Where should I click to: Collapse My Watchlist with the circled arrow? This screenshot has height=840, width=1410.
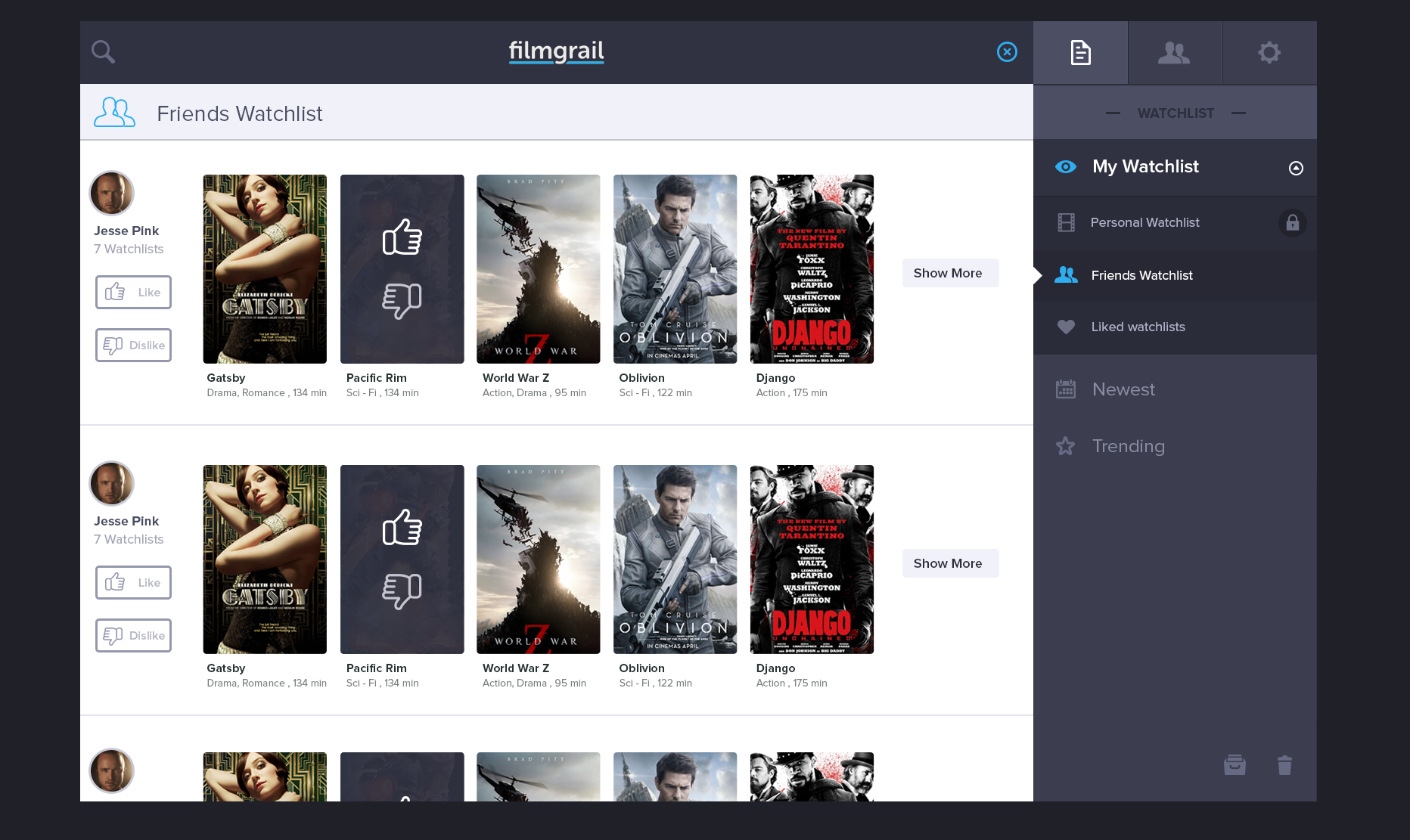tap(1296, 168)
